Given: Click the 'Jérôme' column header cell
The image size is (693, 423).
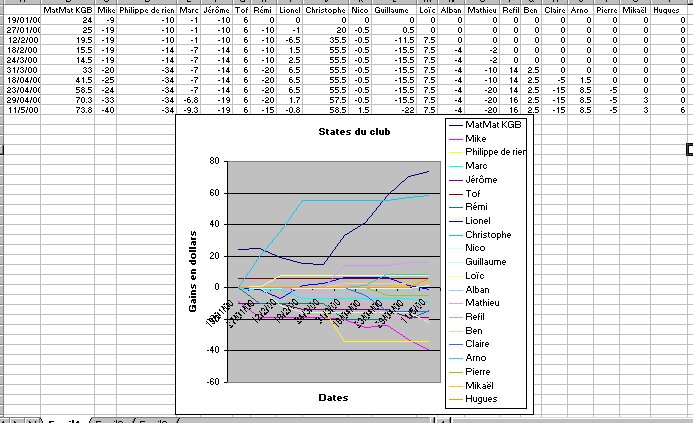Looking at the screenshot, I should tap(217, 10).
